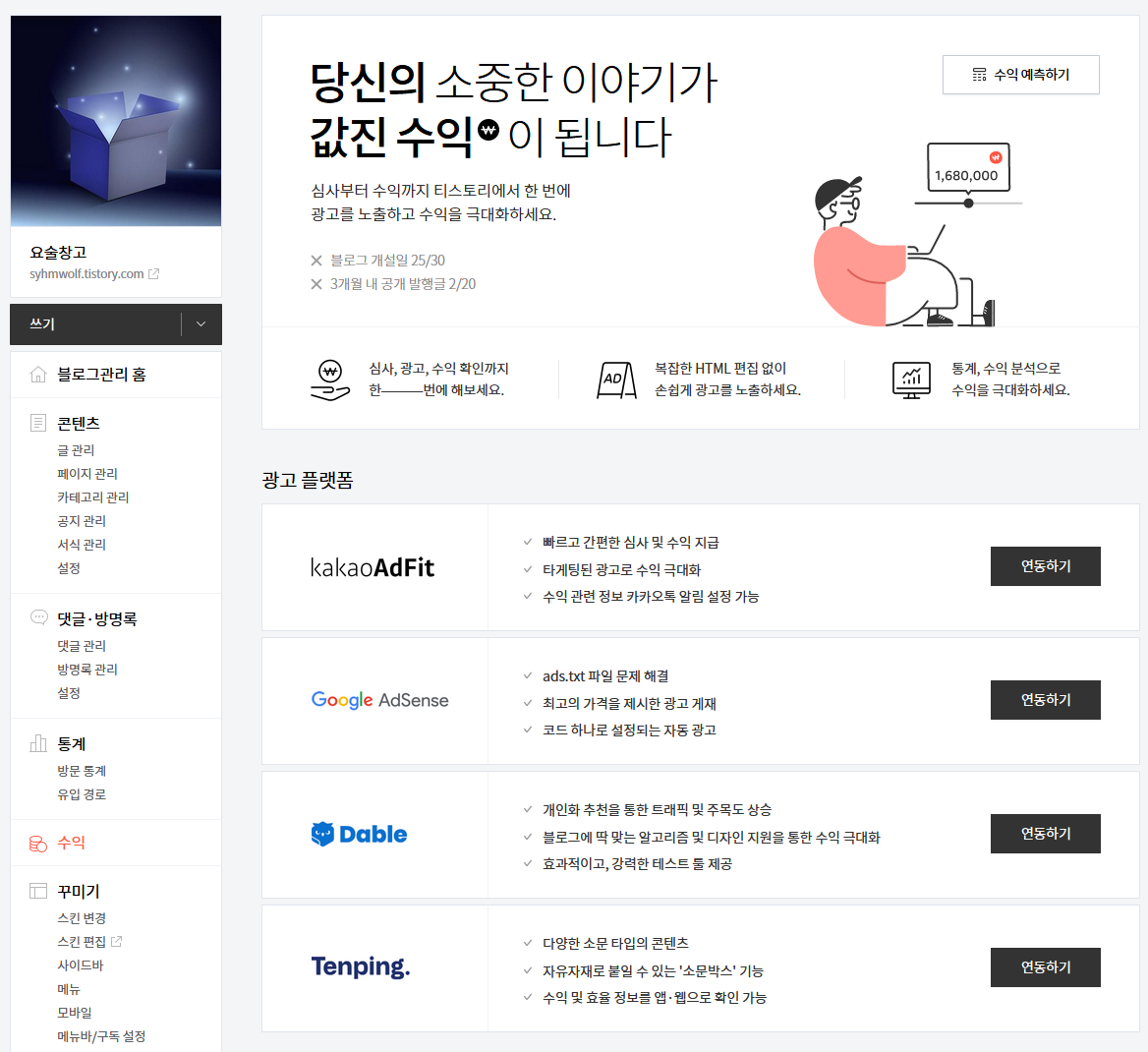
Task: Click the X mark before 블로그 개설일 25/30
Action: [316, 261]
